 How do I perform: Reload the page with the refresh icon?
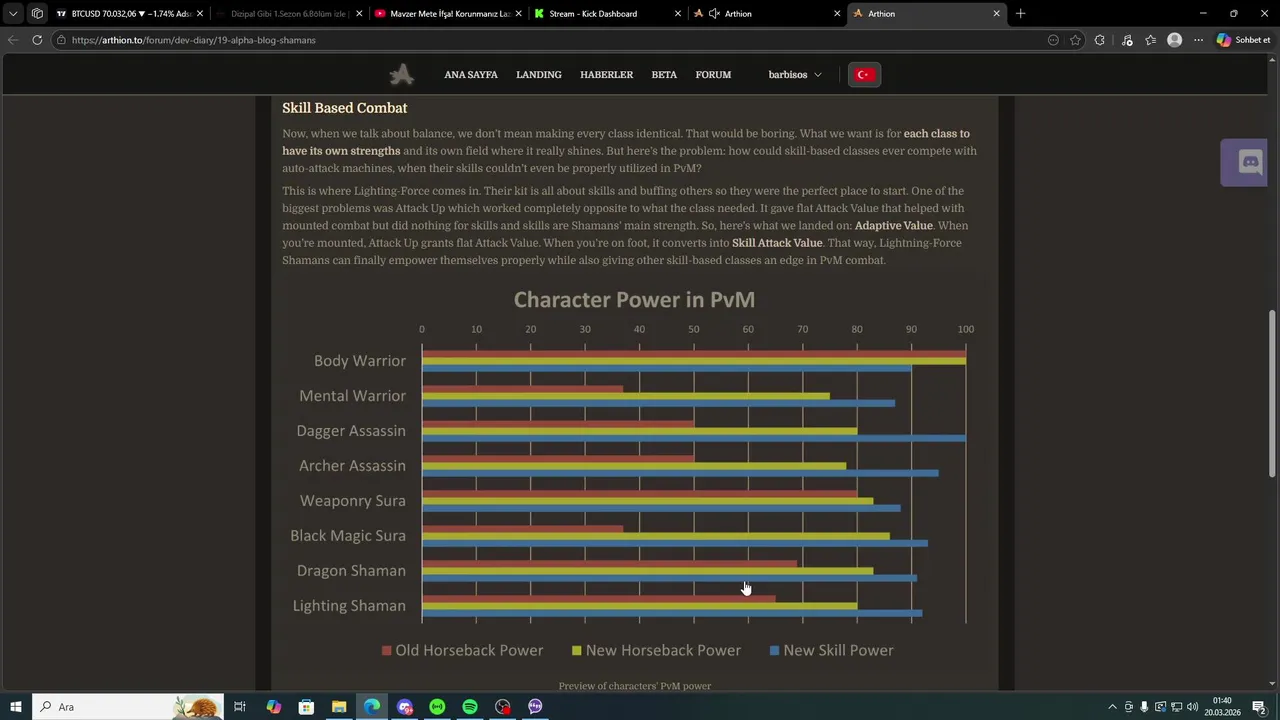(37, 40)
